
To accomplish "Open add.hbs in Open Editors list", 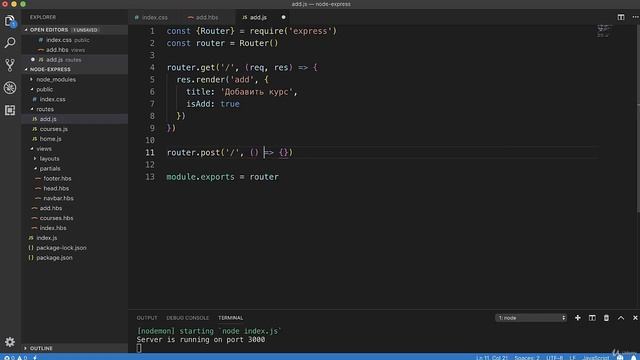I will tap(75, 50).
